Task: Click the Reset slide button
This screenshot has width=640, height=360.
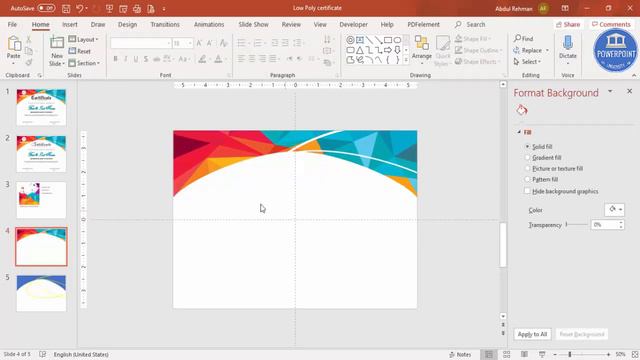Action: point(80,51)
